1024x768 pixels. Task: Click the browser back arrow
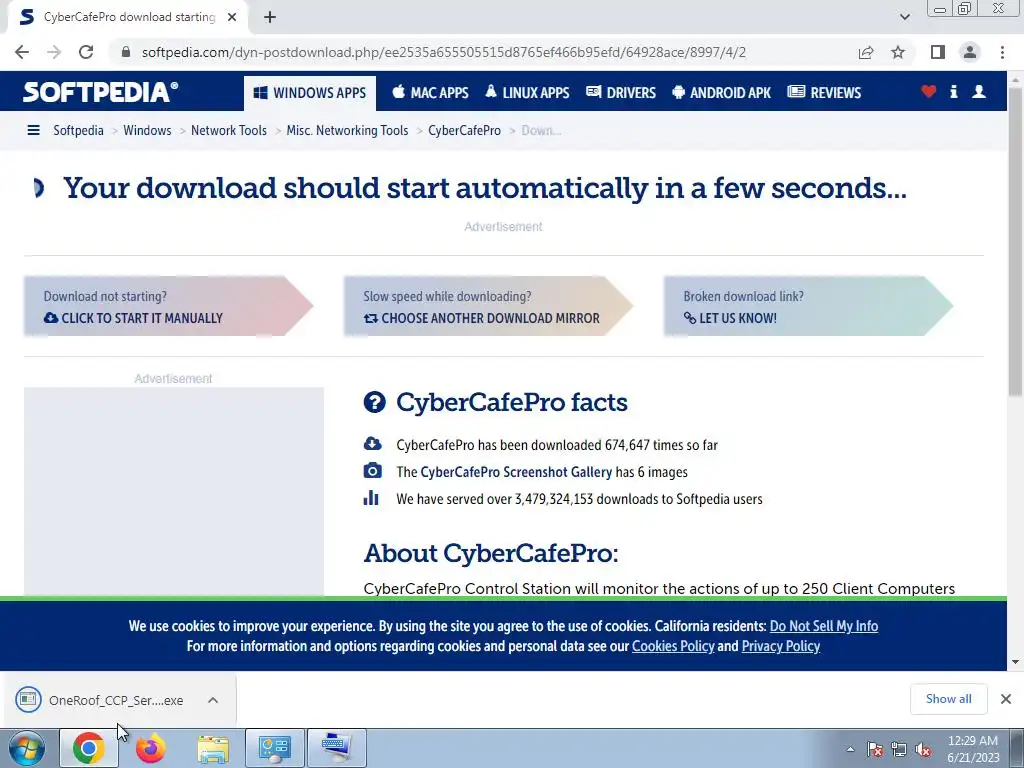[22, 52]
